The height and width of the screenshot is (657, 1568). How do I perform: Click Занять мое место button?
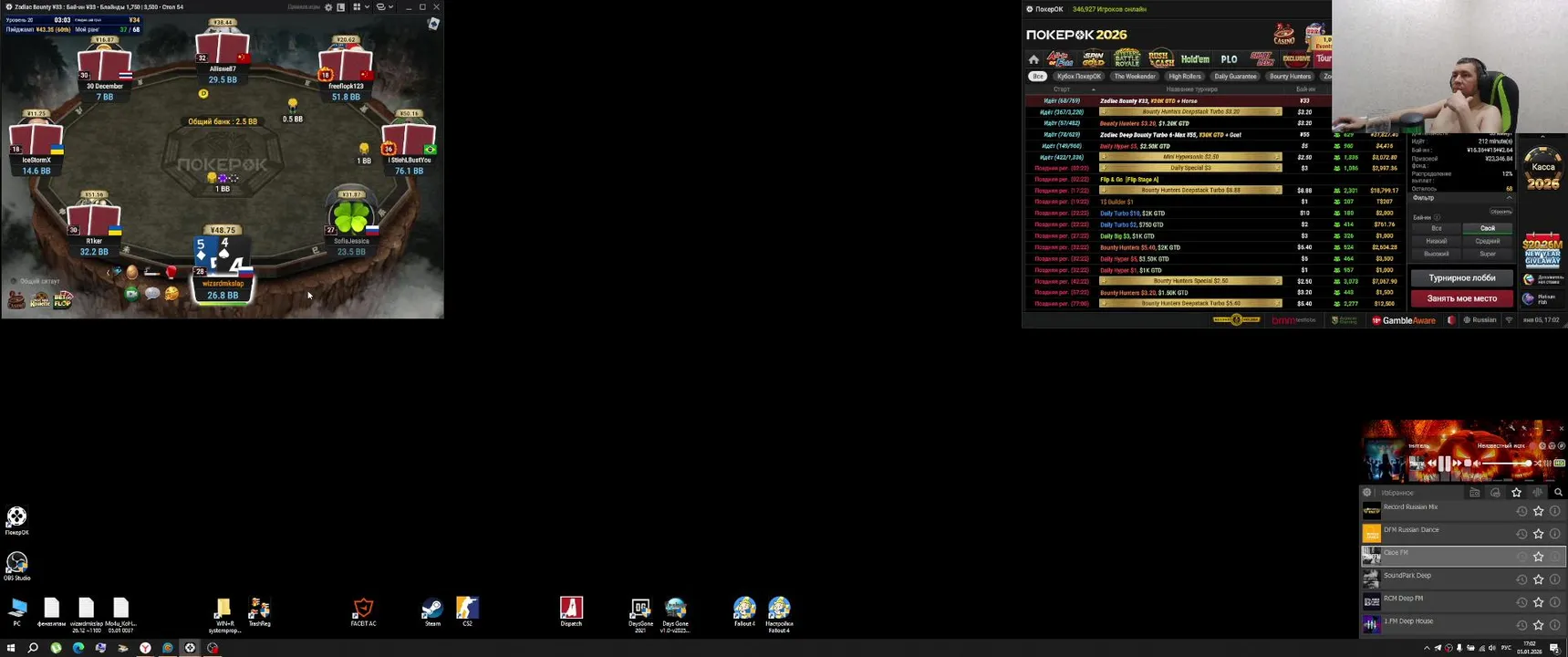(x=1462, y=298)
